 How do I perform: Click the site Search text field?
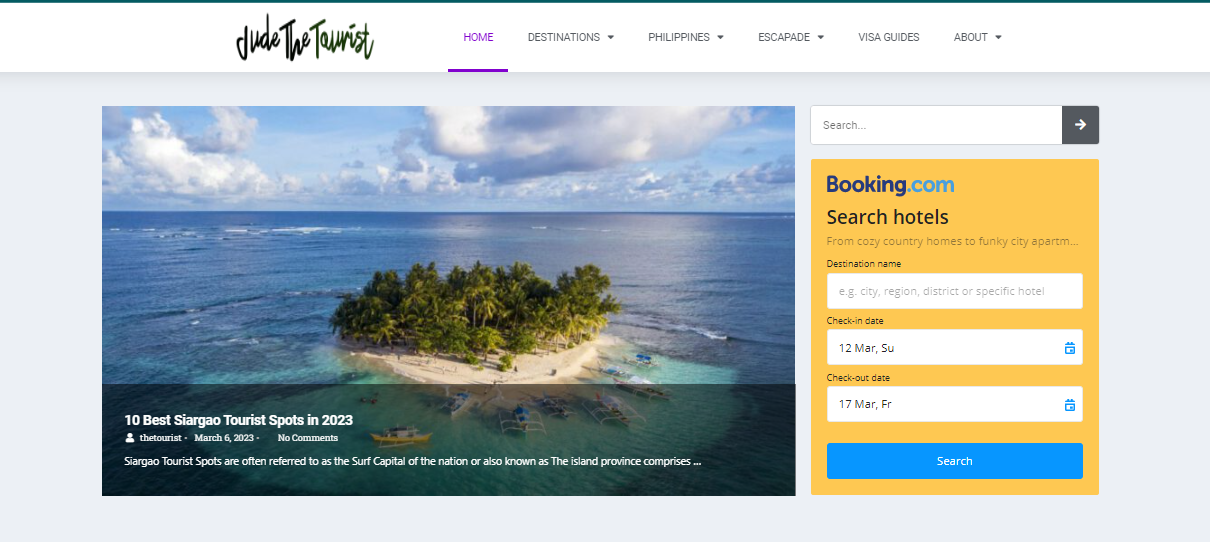pyautogui.click(x=936, y=125)
